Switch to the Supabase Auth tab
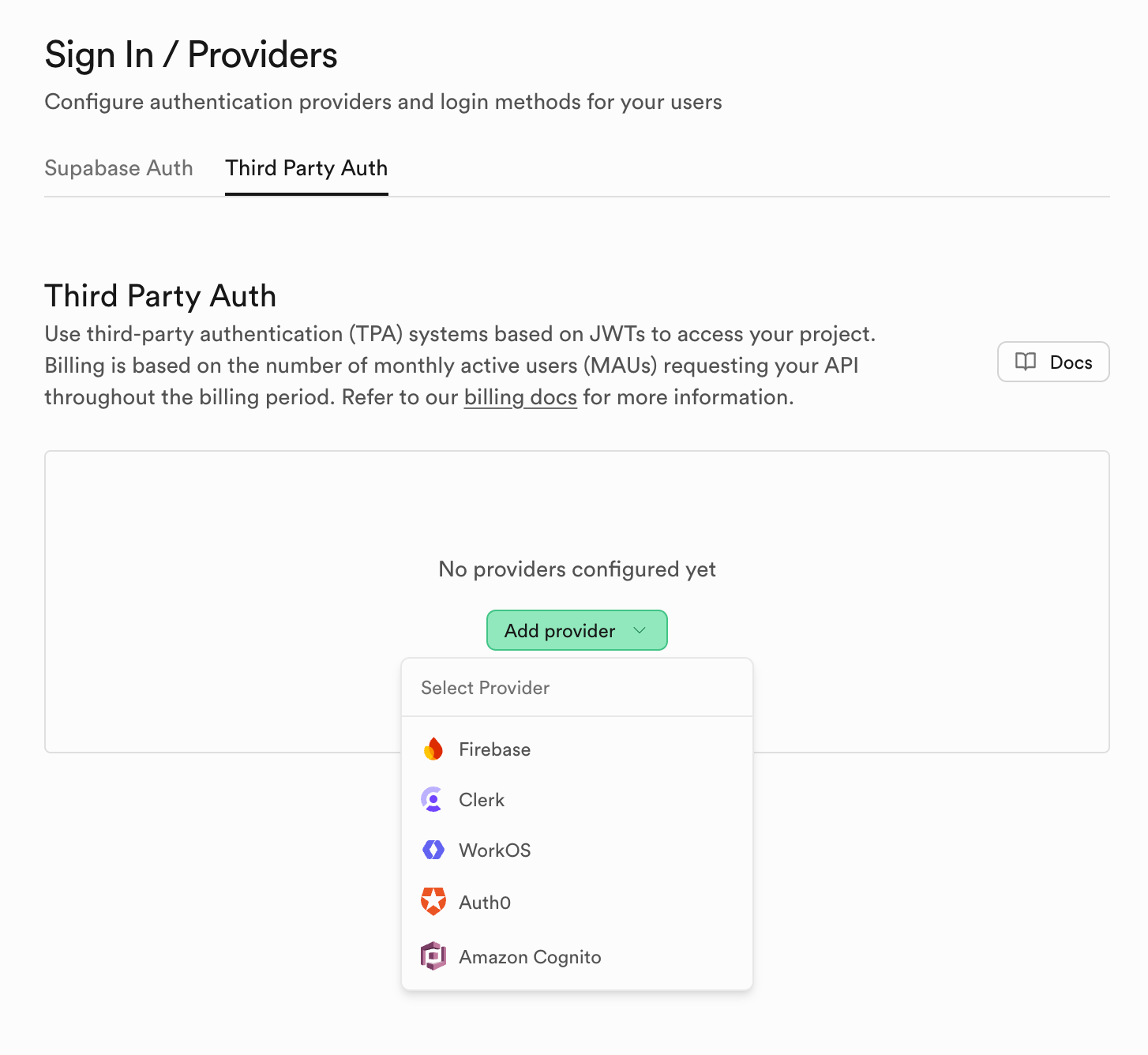The image size is (1148, 1055). pos(118,168)
